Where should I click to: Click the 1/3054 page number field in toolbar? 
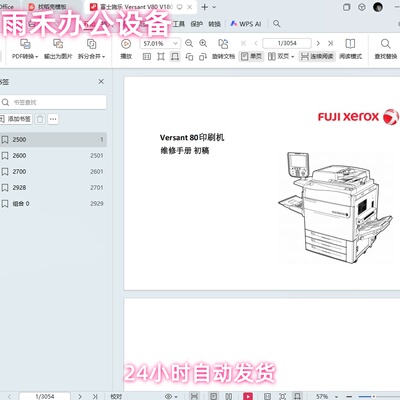click(287, 43)
